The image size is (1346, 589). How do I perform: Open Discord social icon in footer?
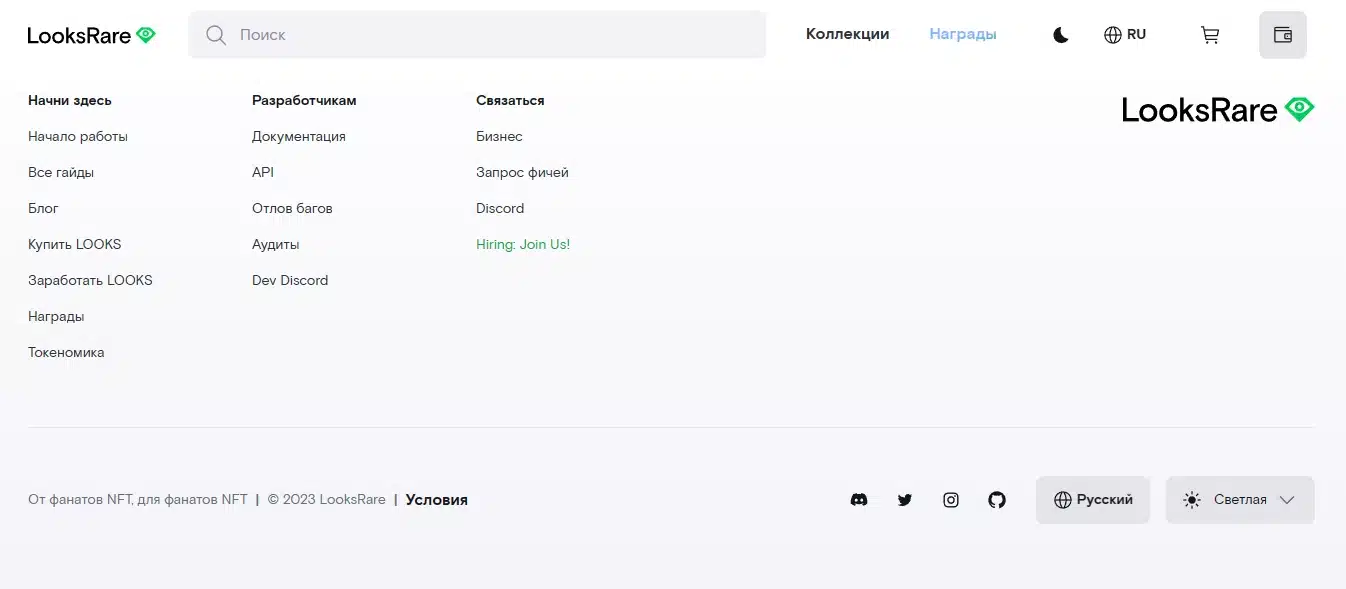pyautogui.click(x=859, y=500)
